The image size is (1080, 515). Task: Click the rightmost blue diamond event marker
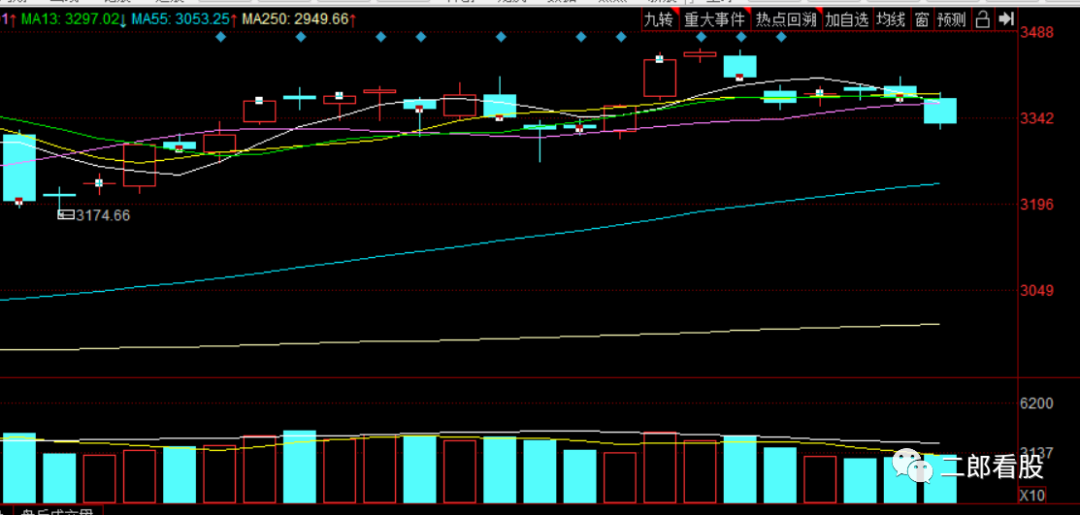(x=781, y=37)
